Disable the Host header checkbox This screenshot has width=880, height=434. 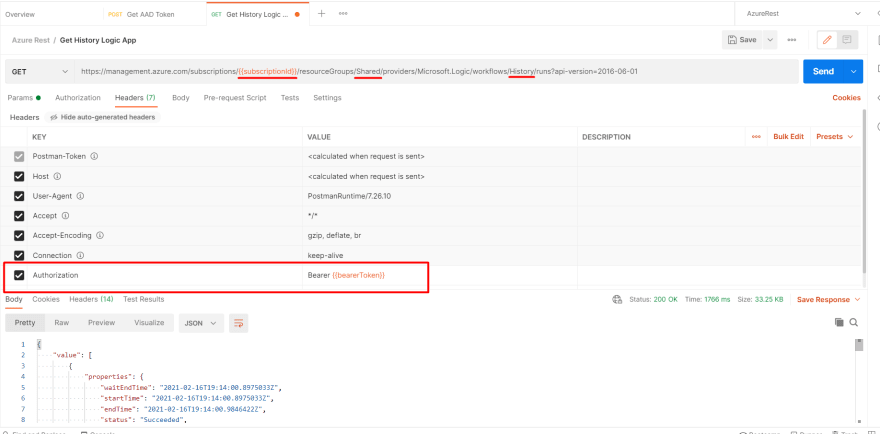point(18,176)
